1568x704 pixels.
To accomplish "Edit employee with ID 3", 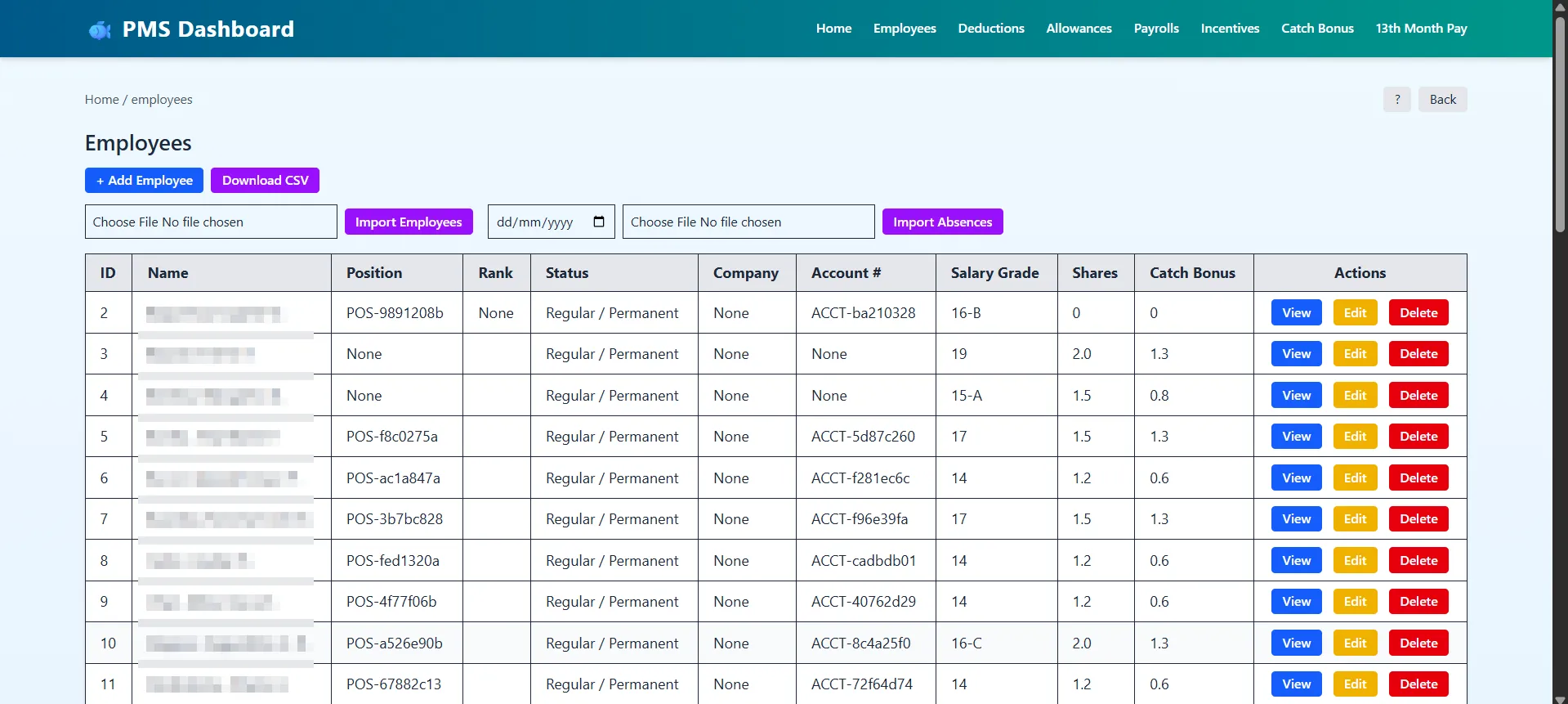I will click(1356, 354).
